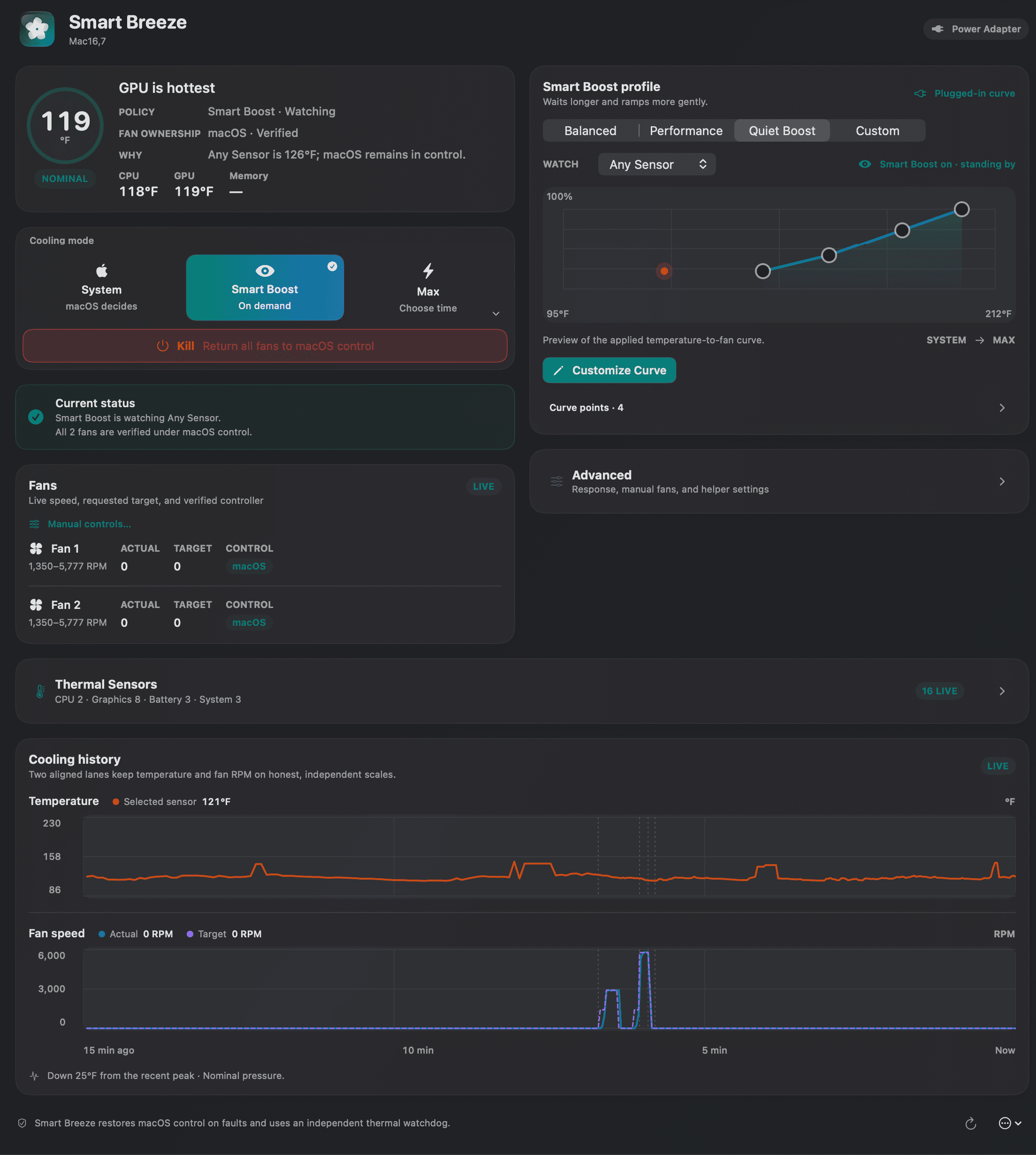Click the Fan 1 fan icon
This screenshot has width=1036, height=1155.
(36, 548)
